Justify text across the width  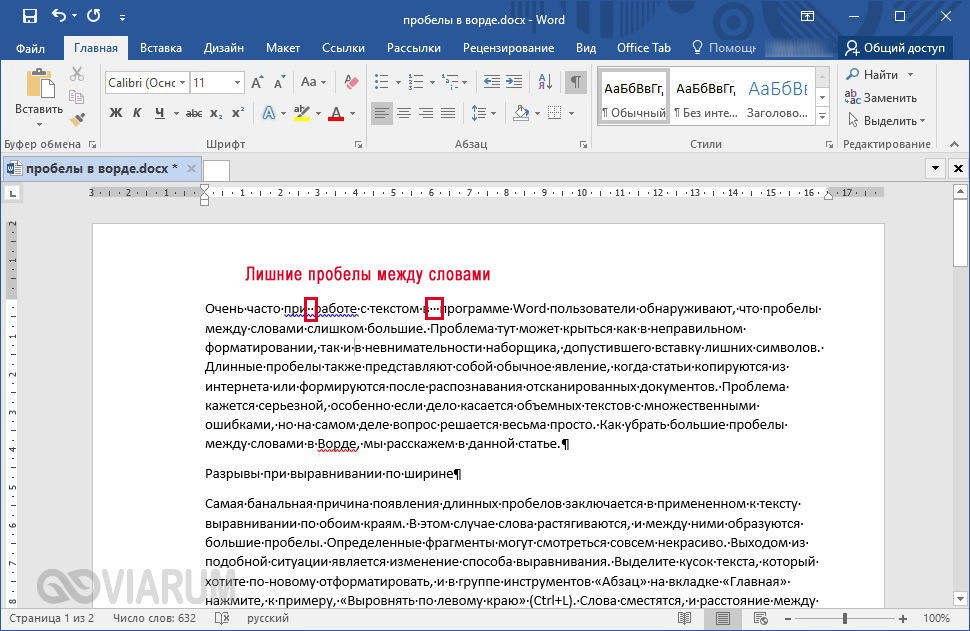coord(448,113)
